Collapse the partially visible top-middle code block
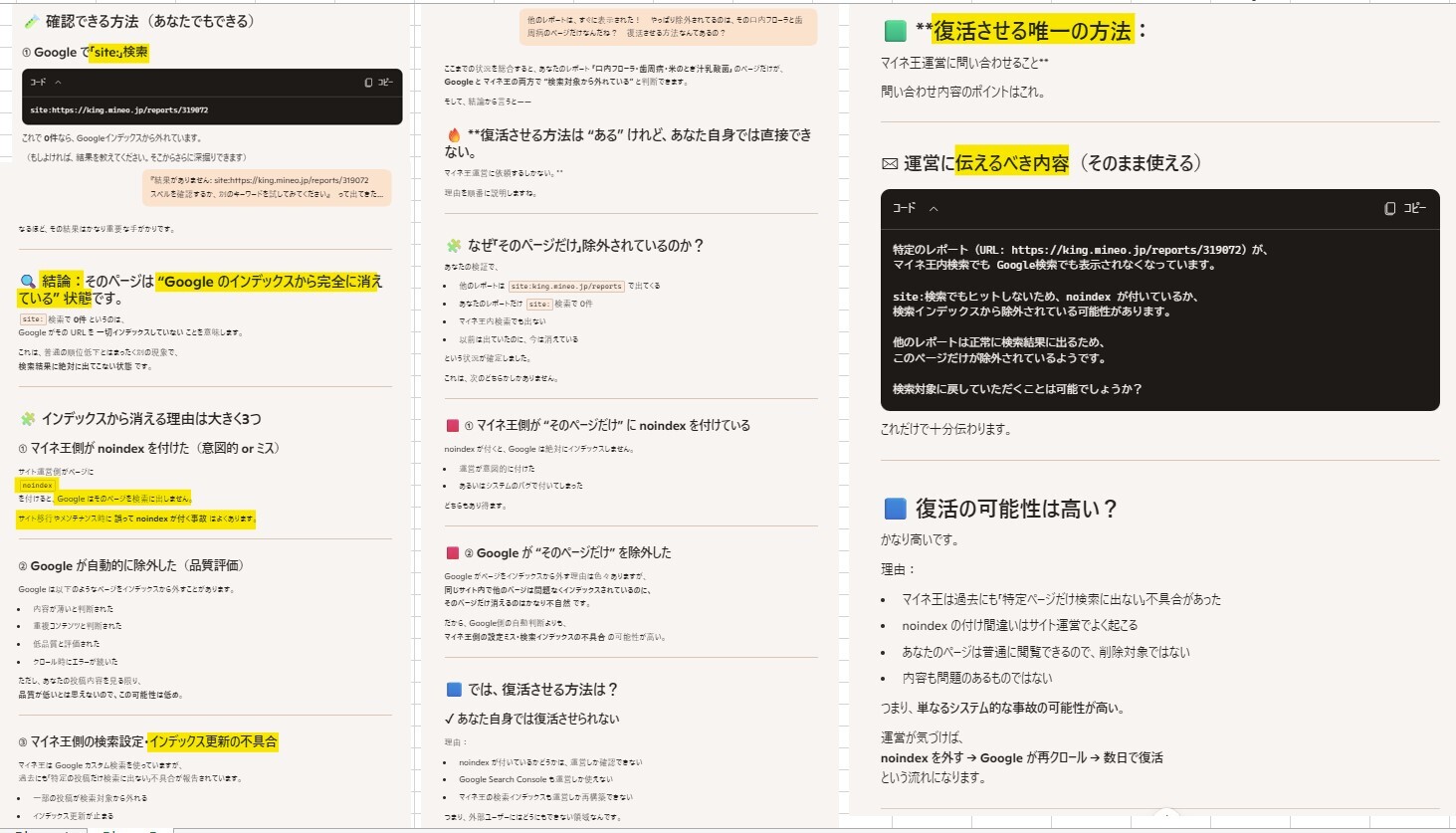 (x=668, y=27)
